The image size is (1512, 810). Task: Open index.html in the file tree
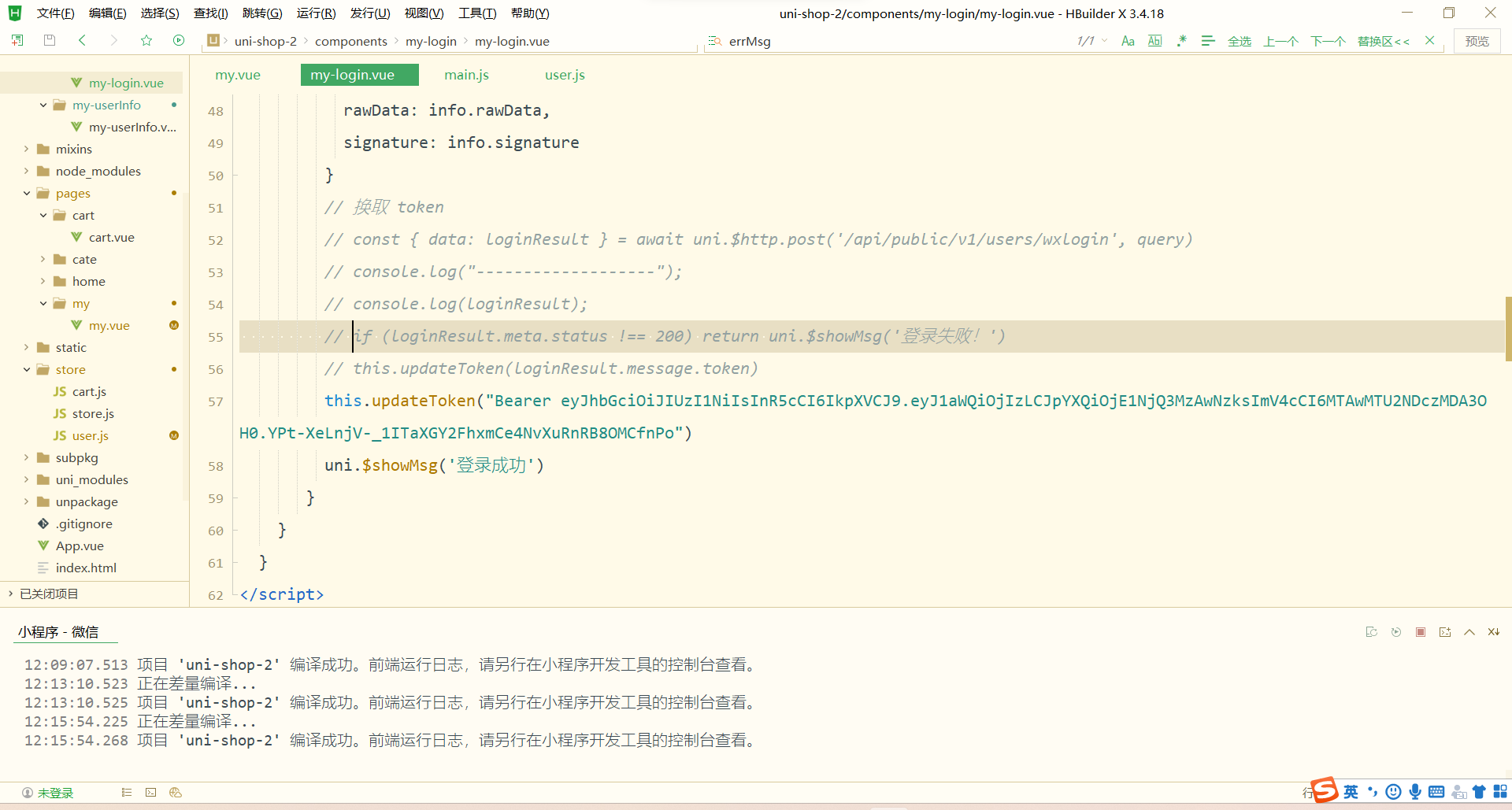click(86, 568)
